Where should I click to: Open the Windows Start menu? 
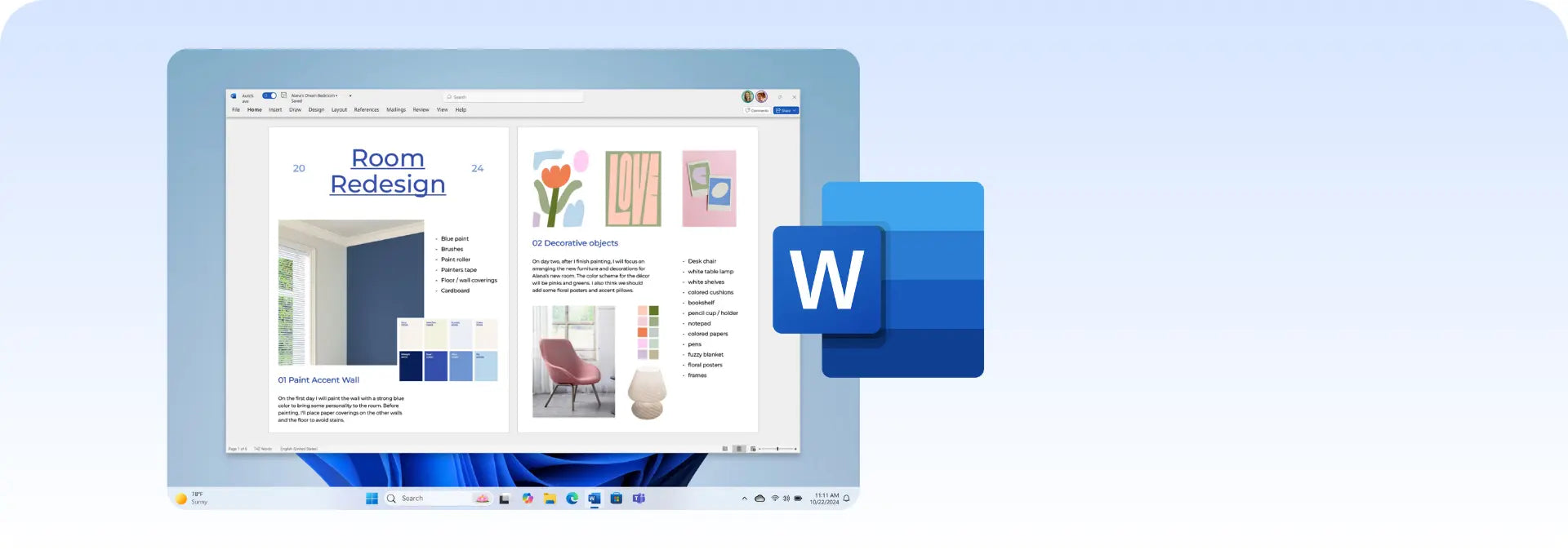coord(372,499)
